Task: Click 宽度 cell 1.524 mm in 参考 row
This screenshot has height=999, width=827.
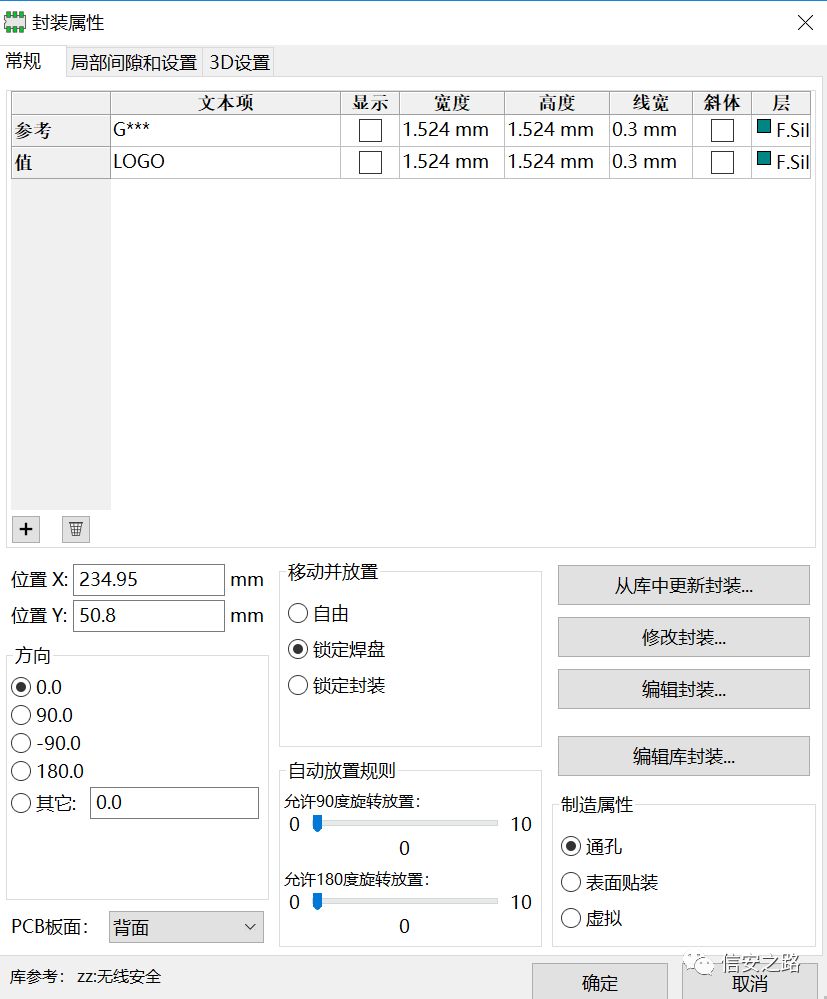Action: (452, 131)
